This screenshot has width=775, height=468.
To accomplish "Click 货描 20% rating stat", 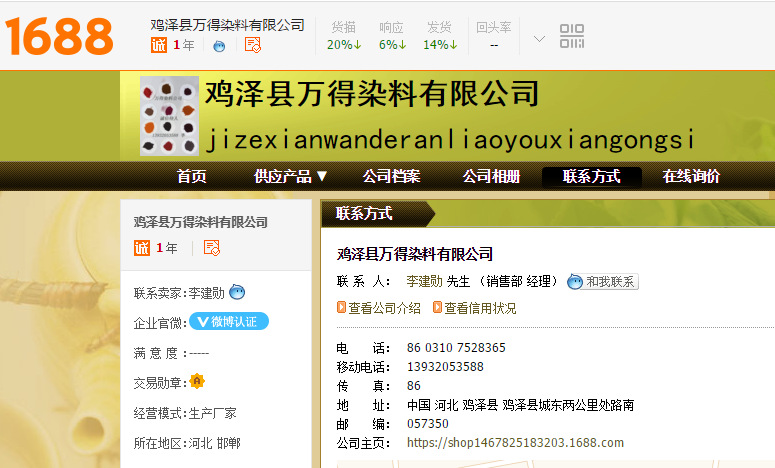I will click(x=344, y=36).
